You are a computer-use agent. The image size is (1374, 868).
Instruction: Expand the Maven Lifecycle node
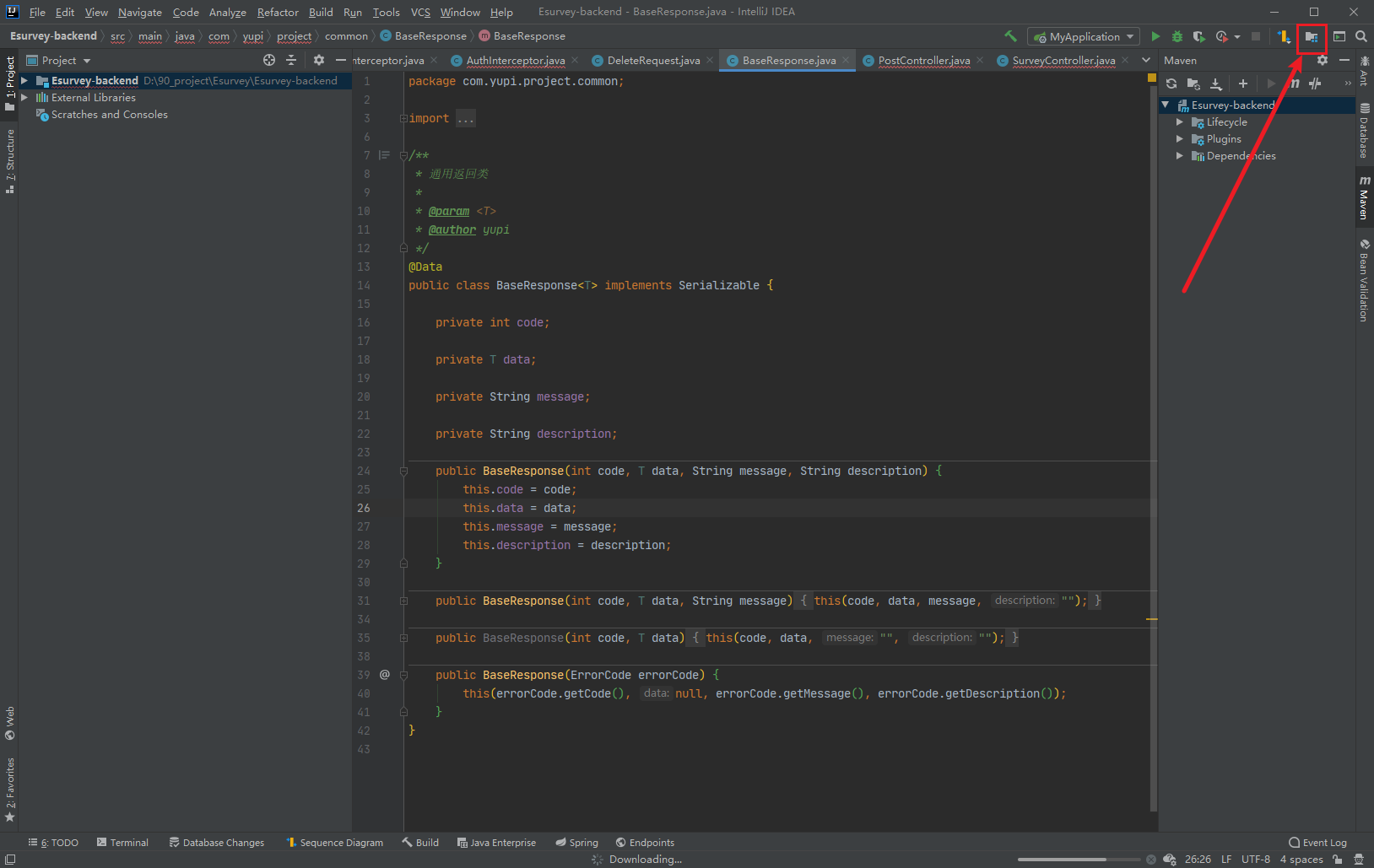(1180, 122)
